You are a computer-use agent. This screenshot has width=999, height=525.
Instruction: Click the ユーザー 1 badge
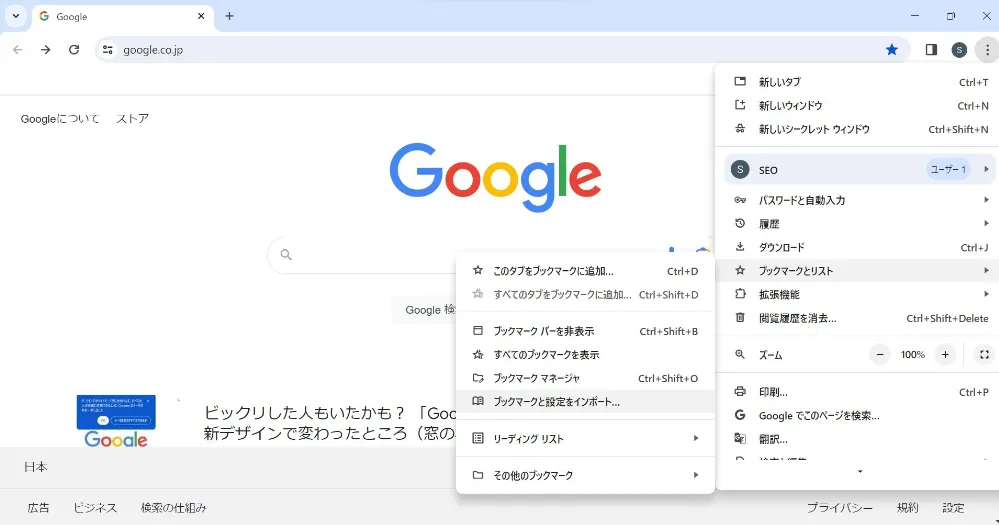point(948,169)
